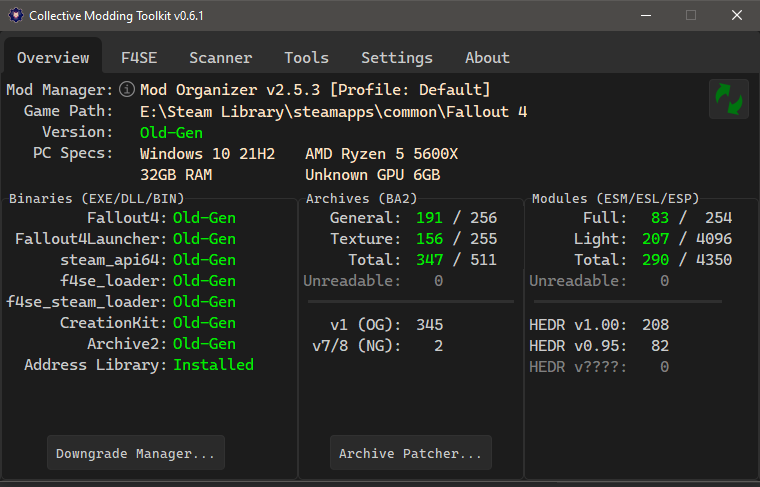Click the Fallout4 binary Old-Gen status
This screenshot has width=760, height=487.
click(x=204, y=218)
